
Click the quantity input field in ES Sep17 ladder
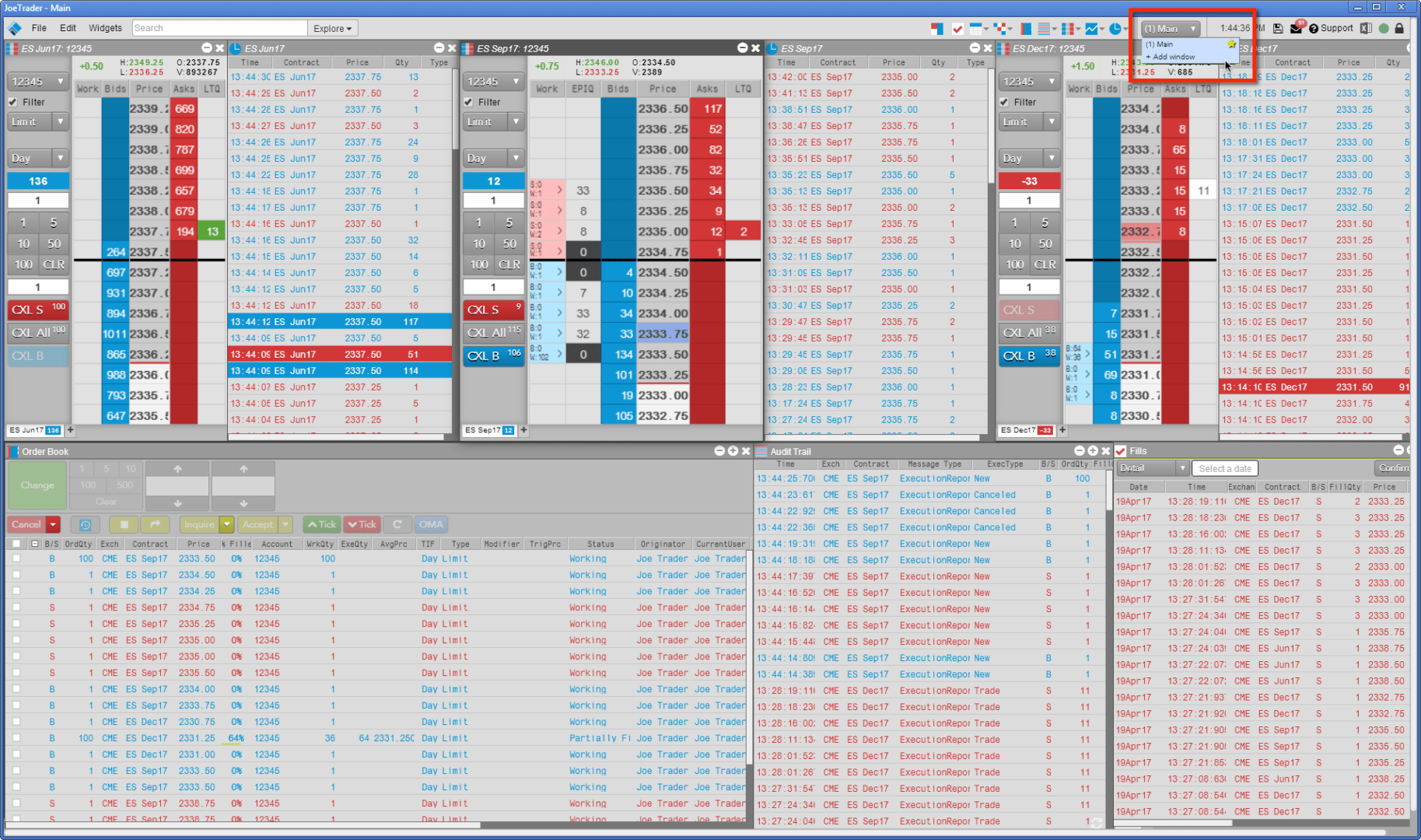[x=493, y=201]
